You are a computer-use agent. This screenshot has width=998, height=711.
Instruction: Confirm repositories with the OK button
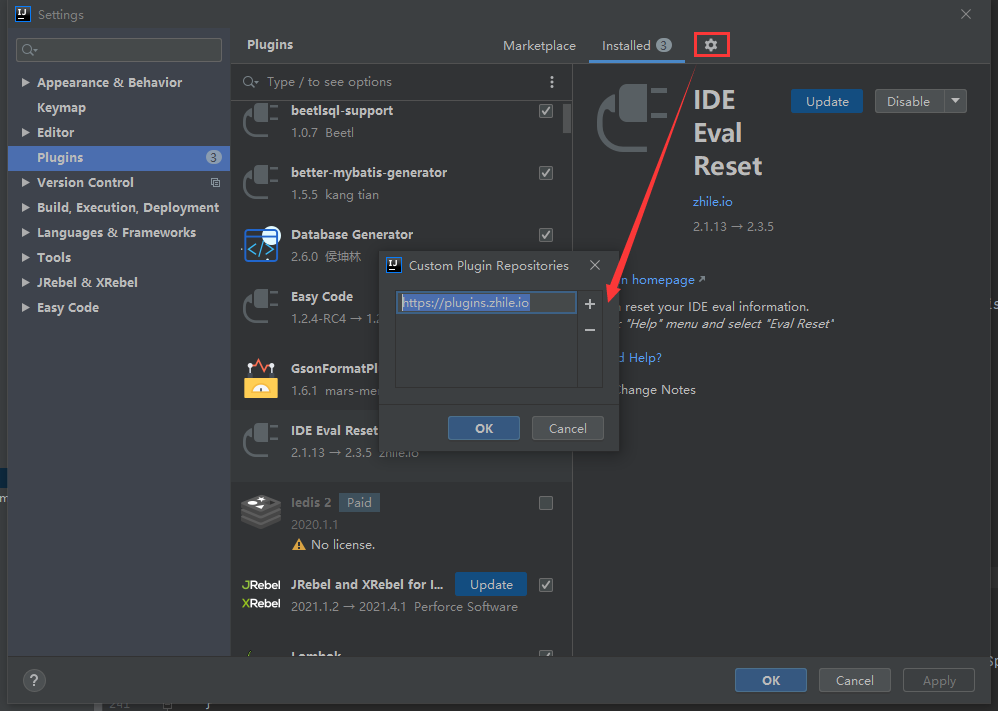(x=483, y=427)
